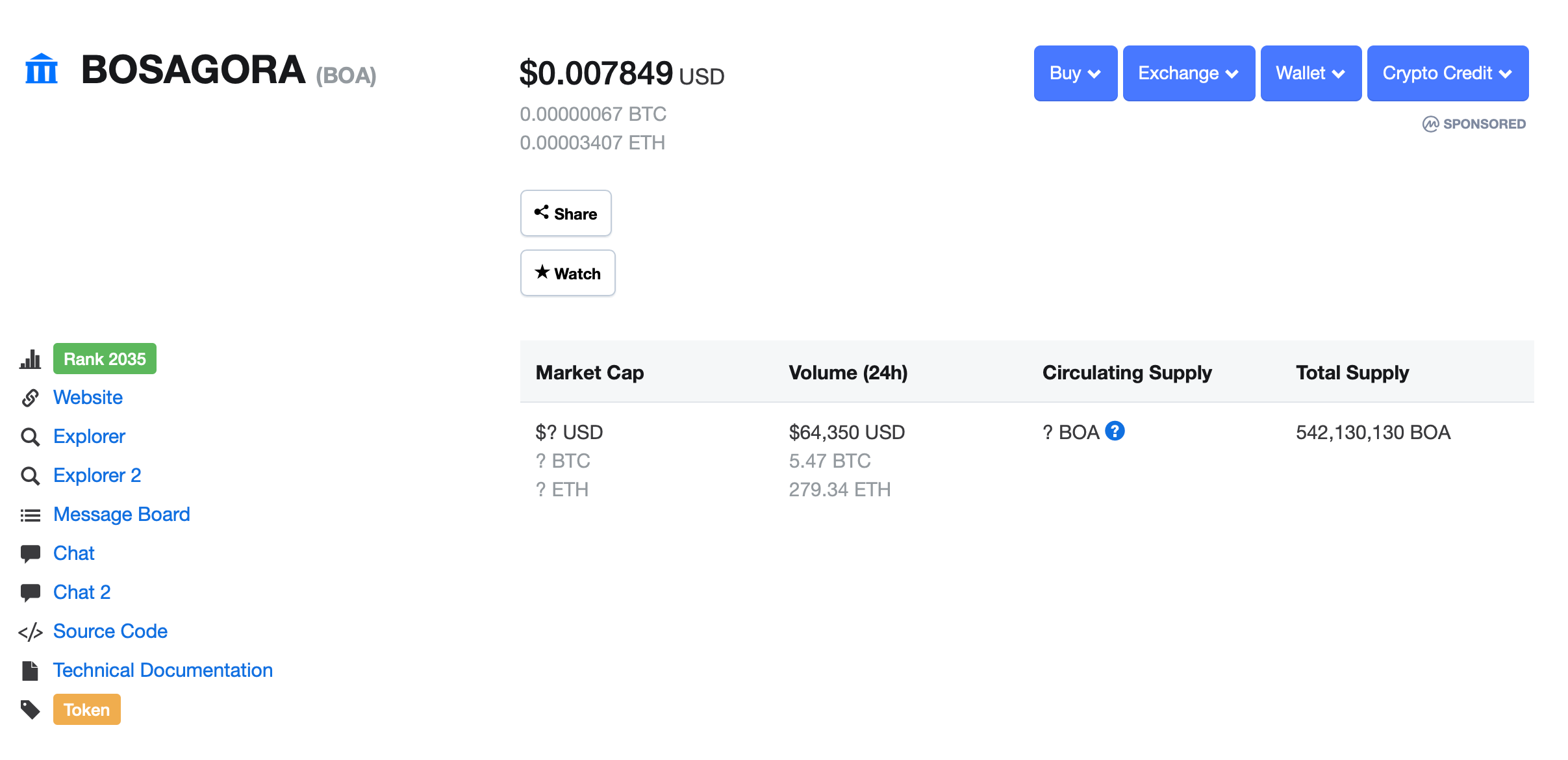Click the magnifier icon next to Explorer

31,437
